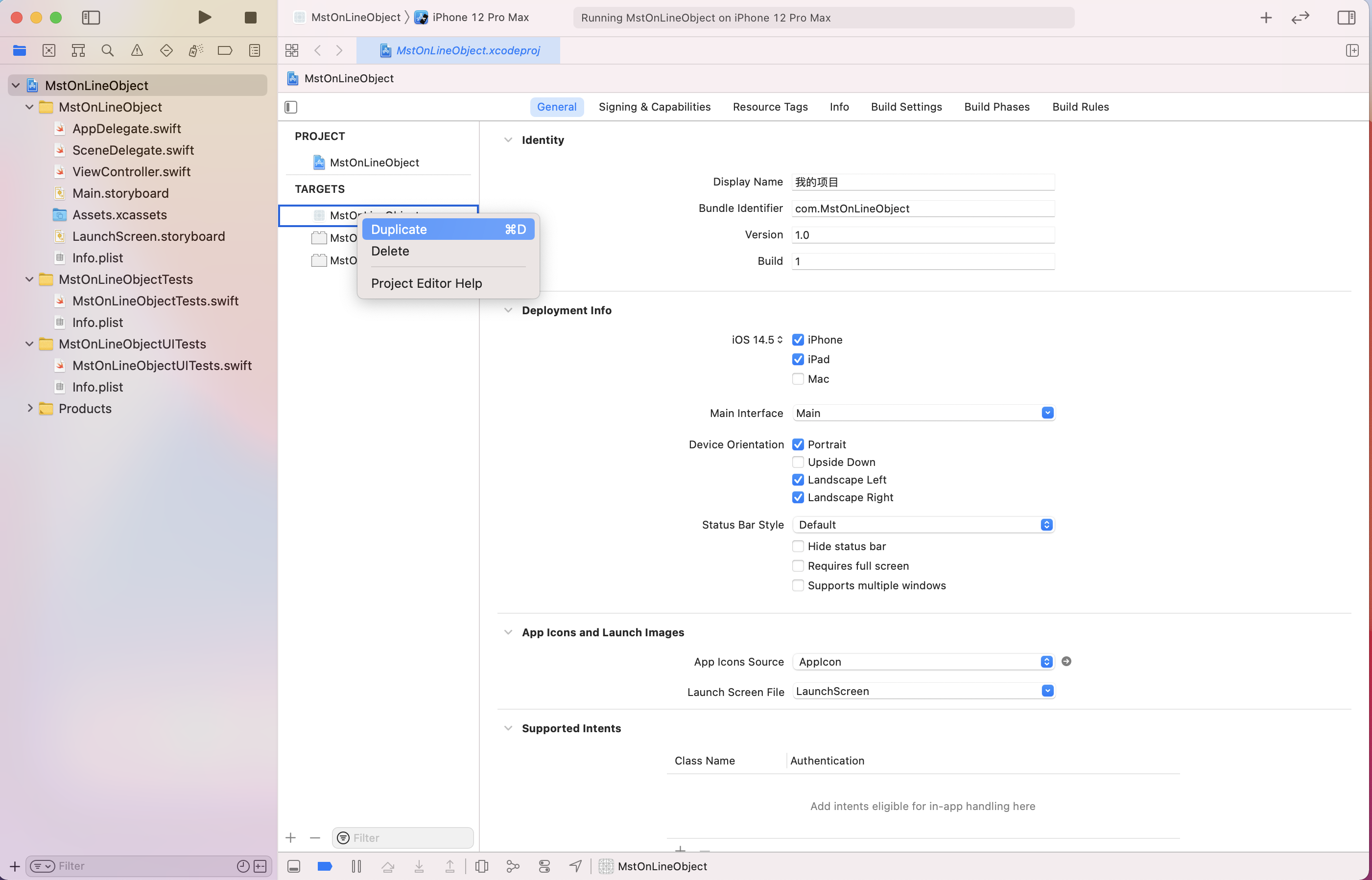Open the Main Interface combo box
The width and height of the screenshot is (1372, 880).
click(1047, 413)
